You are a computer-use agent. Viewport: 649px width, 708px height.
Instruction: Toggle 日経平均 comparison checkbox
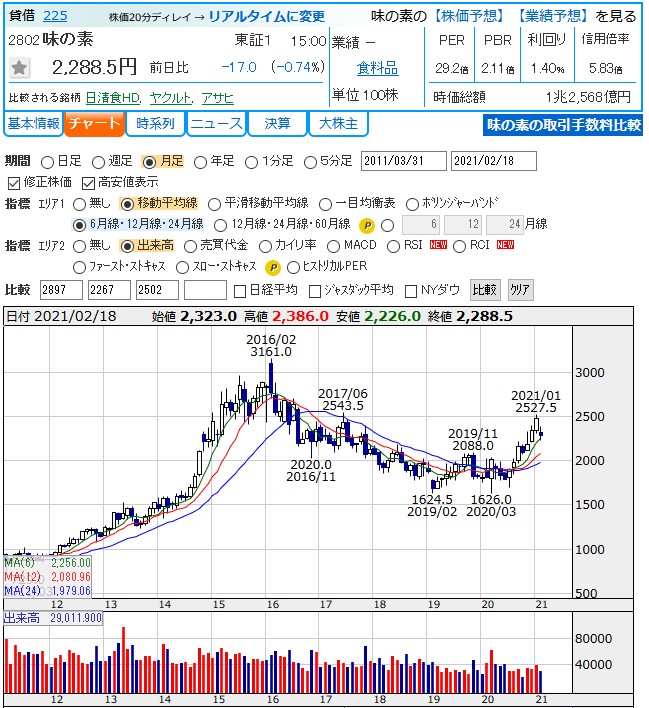click(240, 291)
